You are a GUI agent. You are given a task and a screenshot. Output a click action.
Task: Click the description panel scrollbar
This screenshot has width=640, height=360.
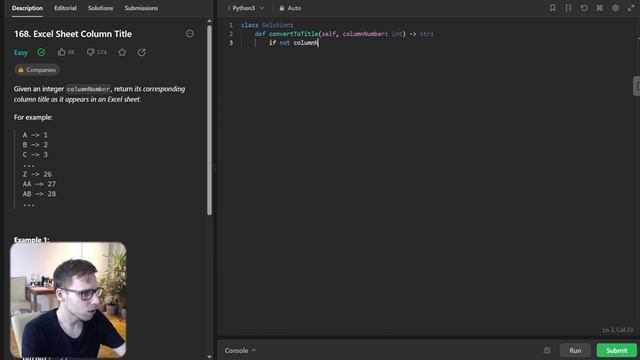[x=209, y=120]
